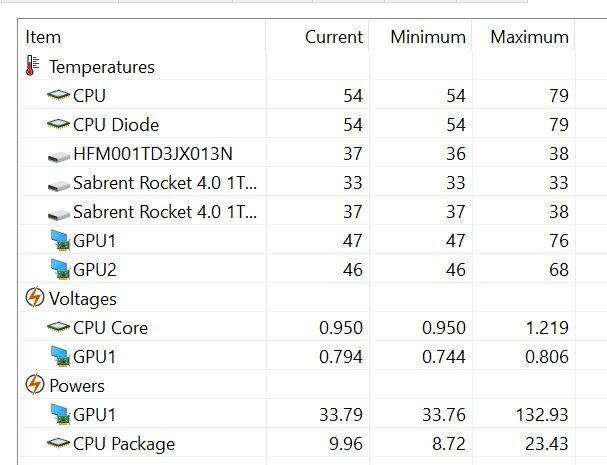
Task: Select the CPU Package power row
Action: tap(124, 444)
